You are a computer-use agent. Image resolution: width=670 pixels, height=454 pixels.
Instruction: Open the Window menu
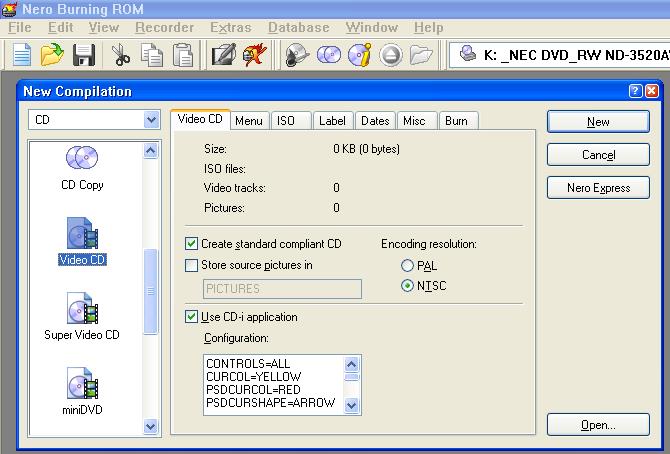coord(372,28)
